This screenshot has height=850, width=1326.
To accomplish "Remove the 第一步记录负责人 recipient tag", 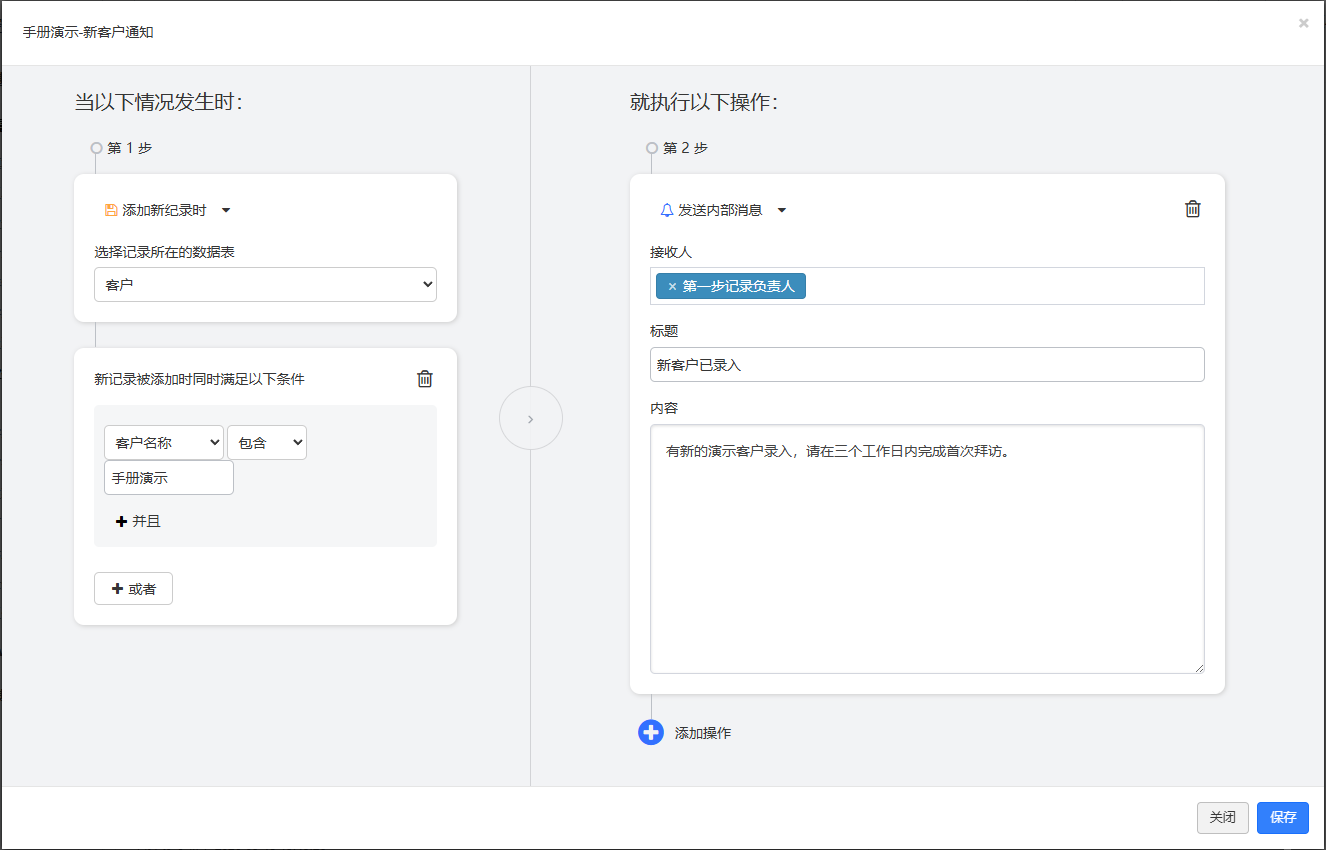I will (x=672, y=287).
